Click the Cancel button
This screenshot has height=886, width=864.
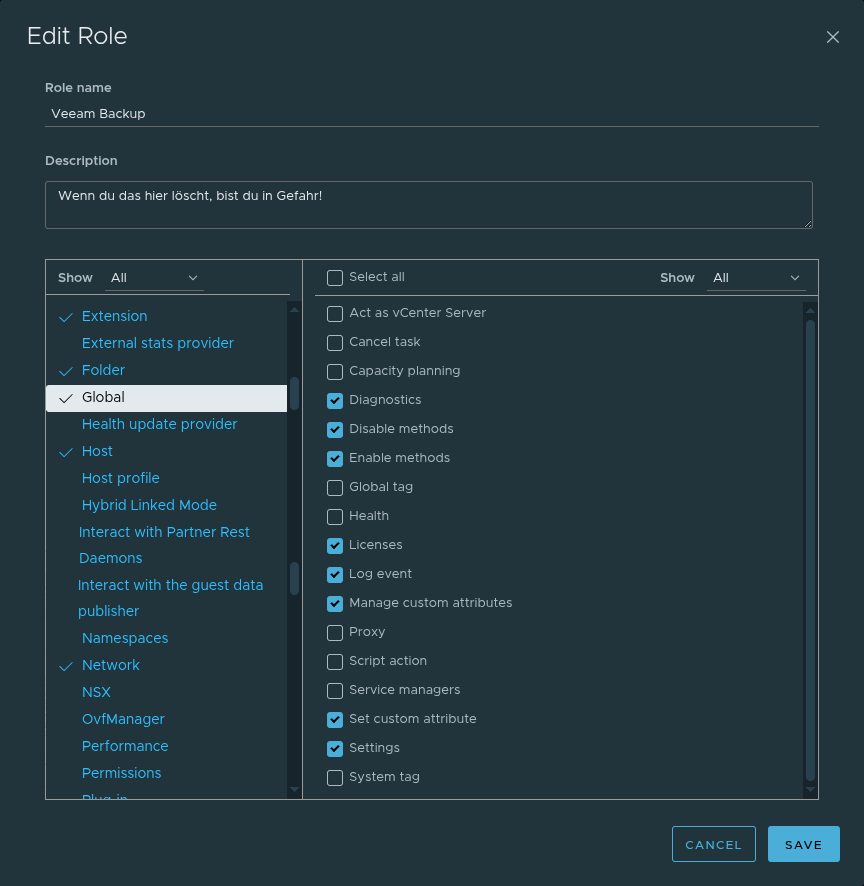point(713,844)
